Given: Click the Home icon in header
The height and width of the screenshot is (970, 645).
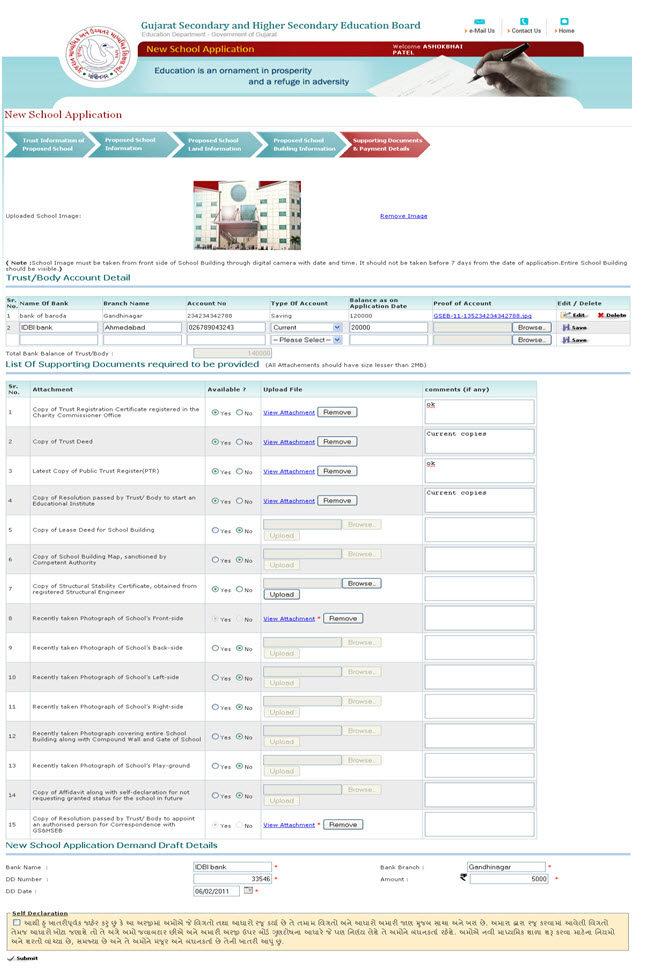Looking at the screenshot, I should pos(564,22).
